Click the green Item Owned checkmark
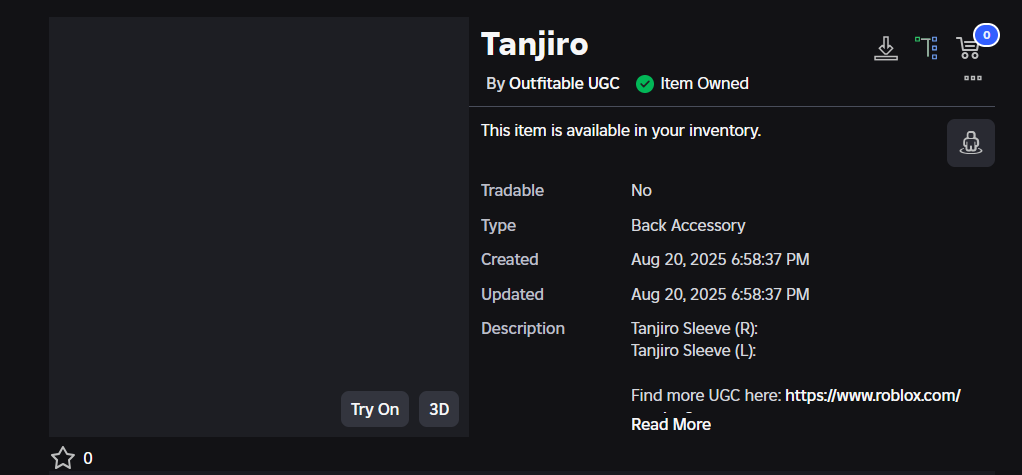This screenshot has width=1022, height=475. coord(645,83)
